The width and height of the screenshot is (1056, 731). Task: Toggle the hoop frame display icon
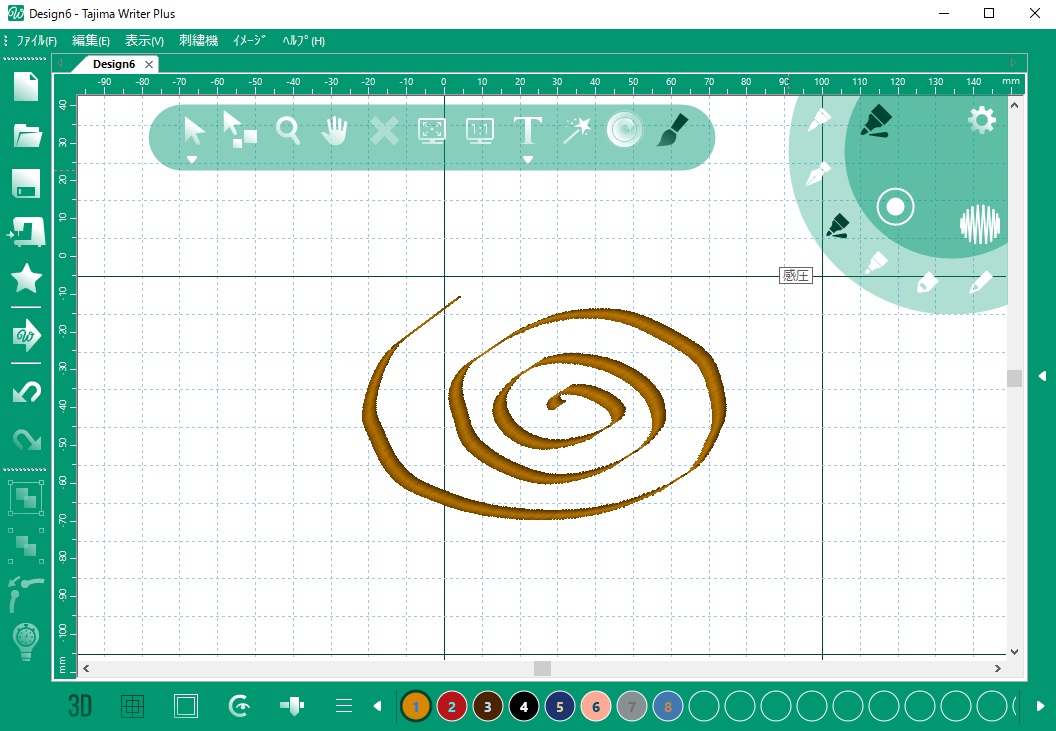tap(185, 706)
